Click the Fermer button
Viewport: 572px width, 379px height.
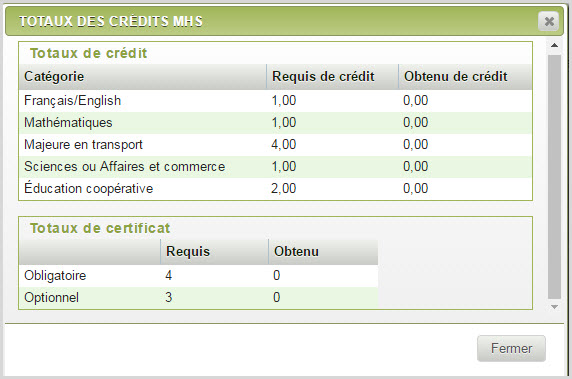(511, 348)
